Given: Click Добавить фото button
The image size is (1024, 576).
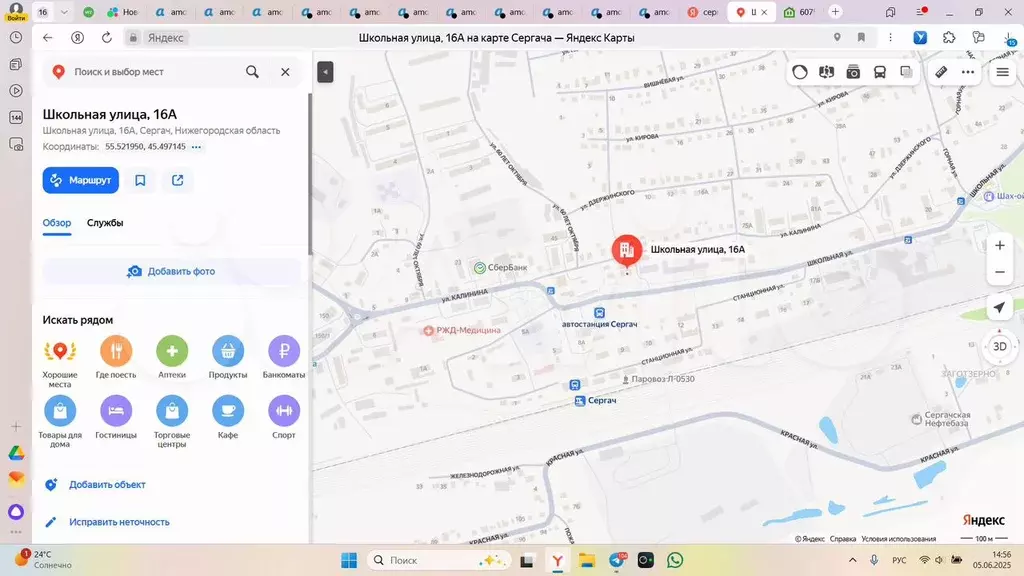Looking at the screenshot, I should click(172, 271).
